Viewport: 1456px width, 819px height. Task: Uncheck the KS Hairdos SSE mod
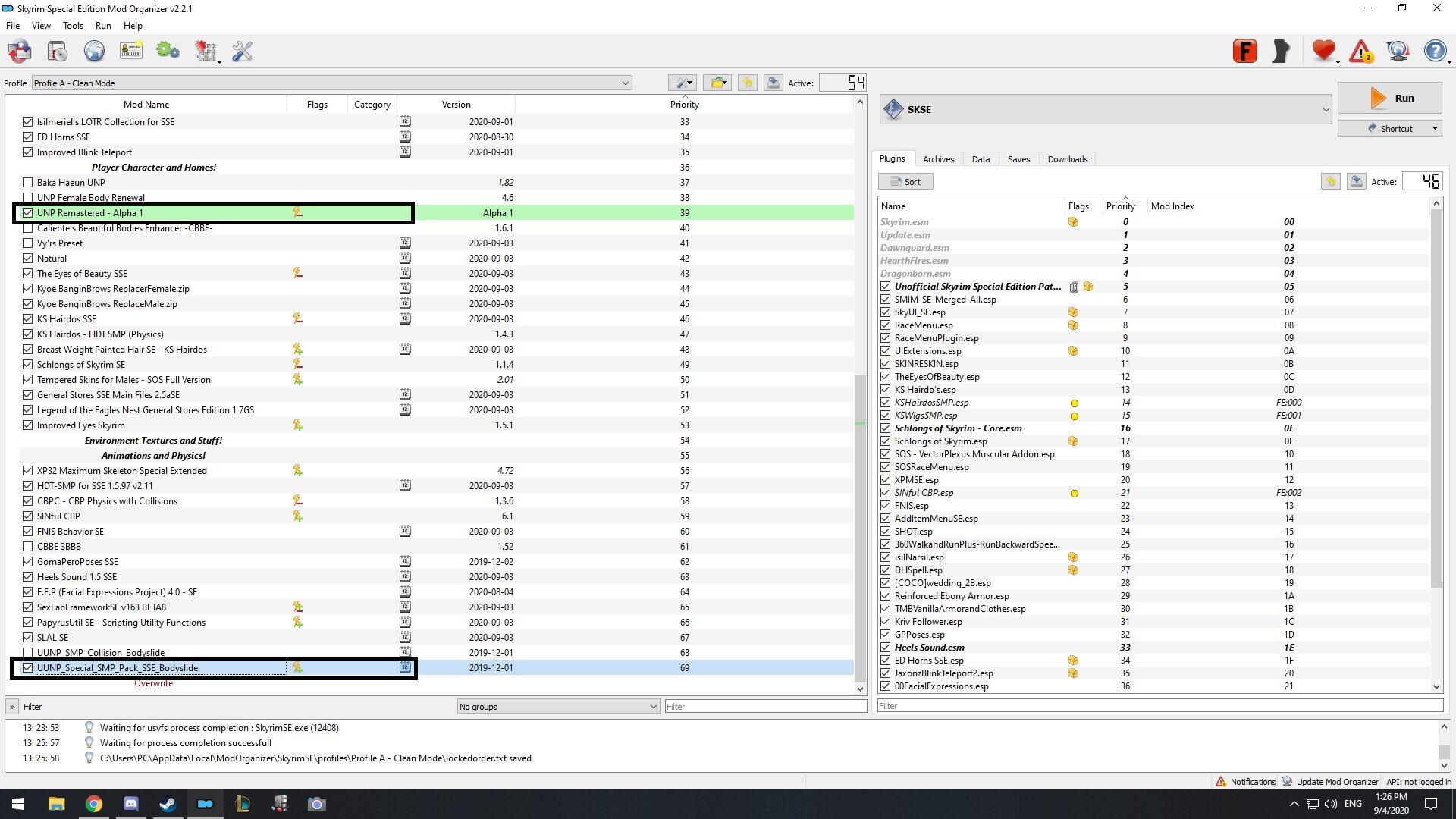pyautogui.click(x=28, y=318)
